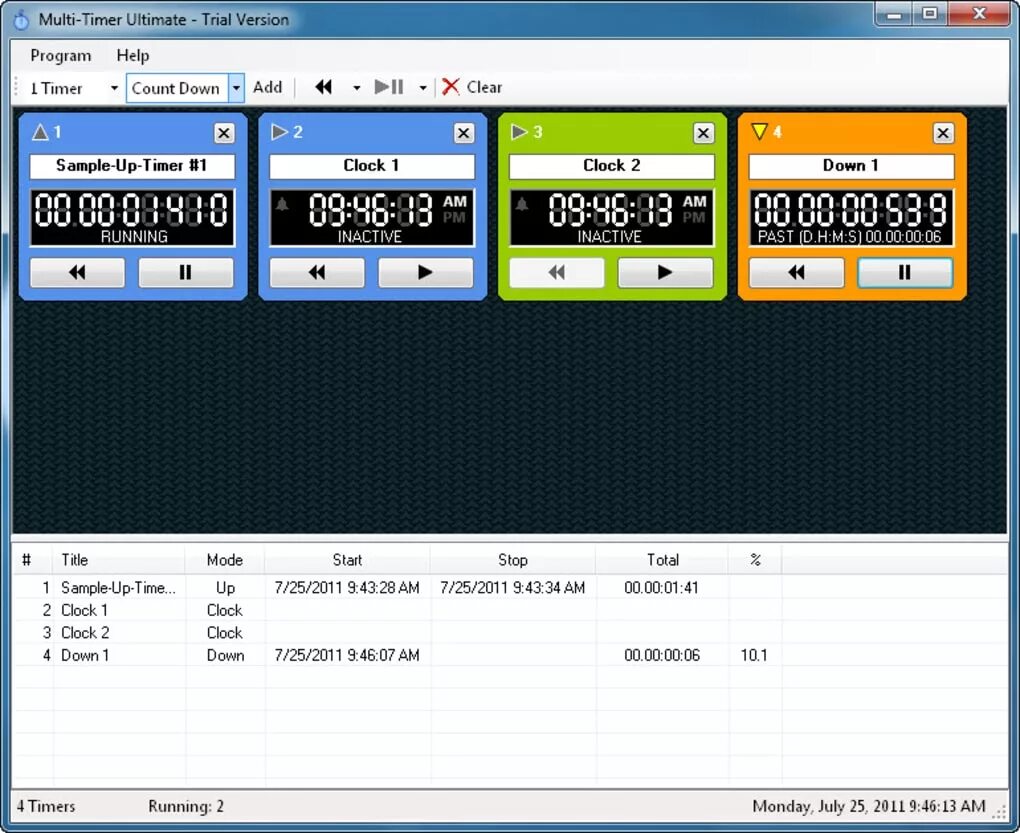The image size is (1020, 833).
Task: Click stop time 7/25/2011 9:43:34 AM
Action: pyautogui.click(x=513, y=588)
